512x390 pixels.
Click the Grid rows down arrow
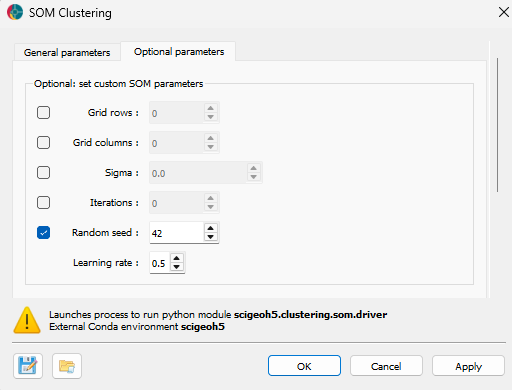point(210,117)
